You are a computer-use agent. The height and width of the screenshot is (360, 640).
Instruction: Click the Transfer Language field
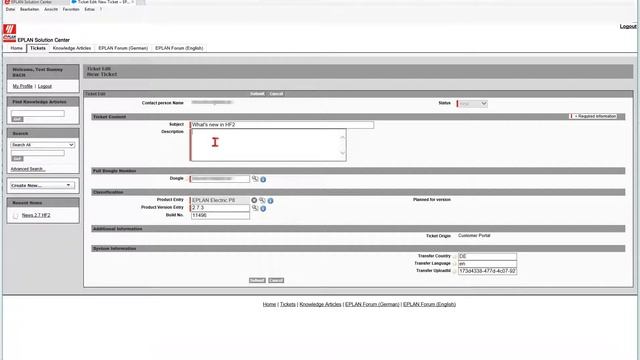tap(487, 264)
